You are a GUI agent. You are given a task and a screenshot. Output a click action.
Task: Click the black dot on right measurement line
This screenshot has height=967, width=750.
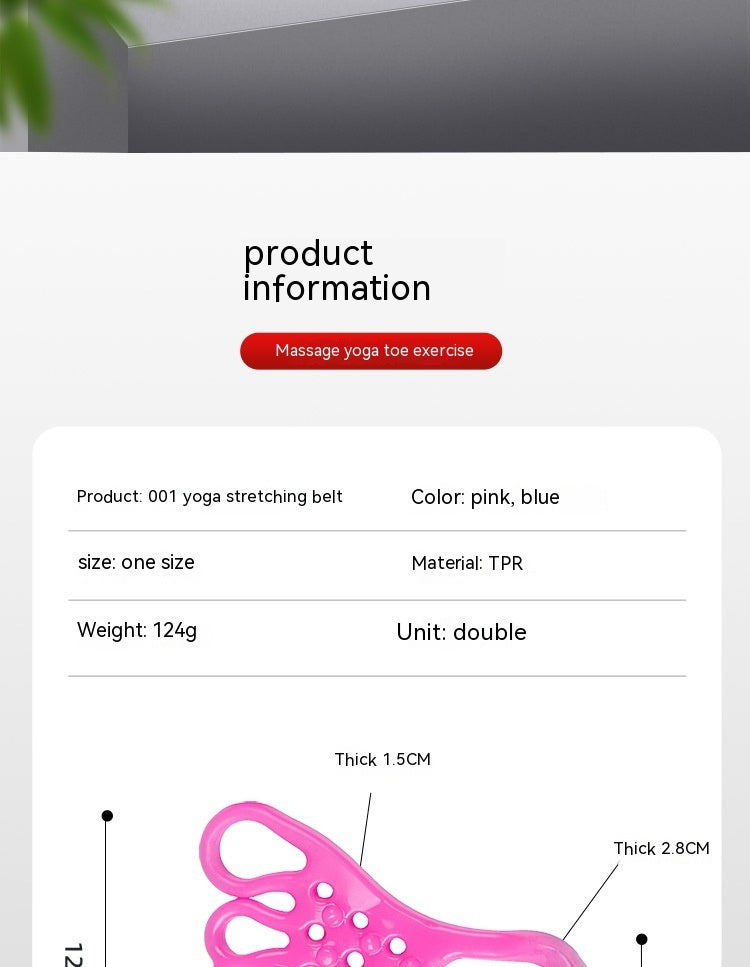click(641, 939)
